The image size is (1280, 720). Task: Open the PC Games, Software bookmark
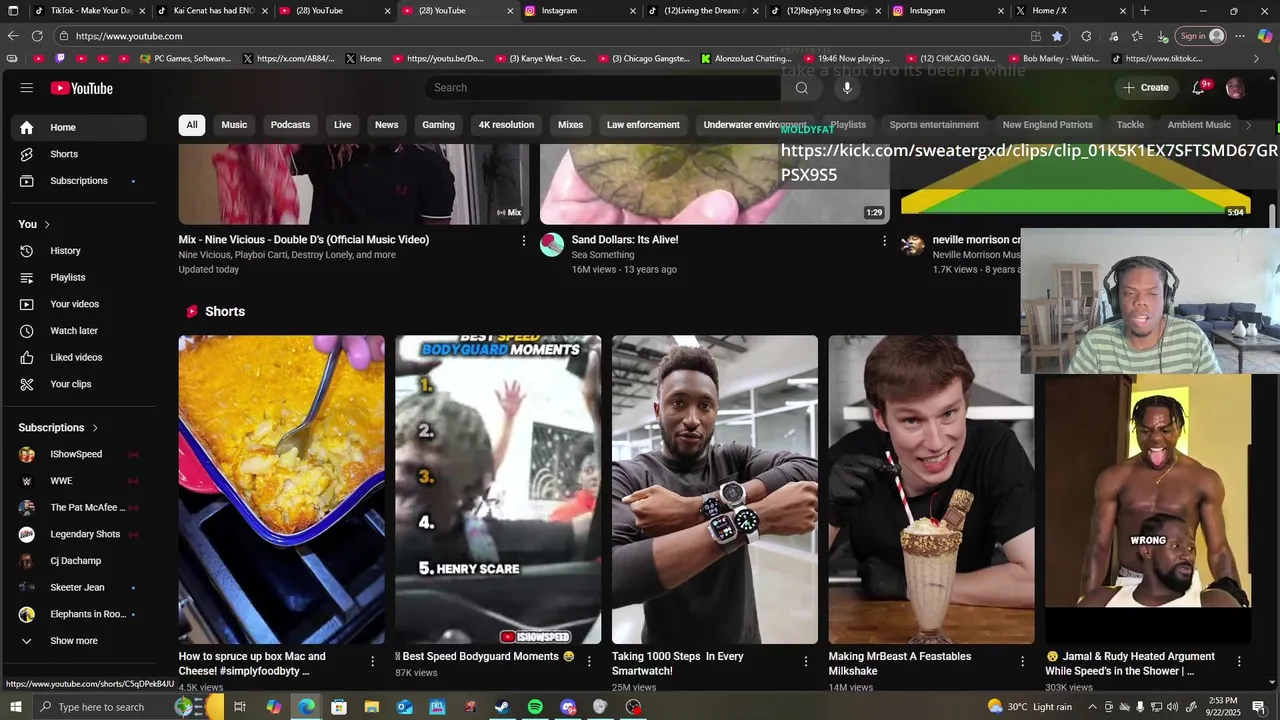click(x=185, y=59)
